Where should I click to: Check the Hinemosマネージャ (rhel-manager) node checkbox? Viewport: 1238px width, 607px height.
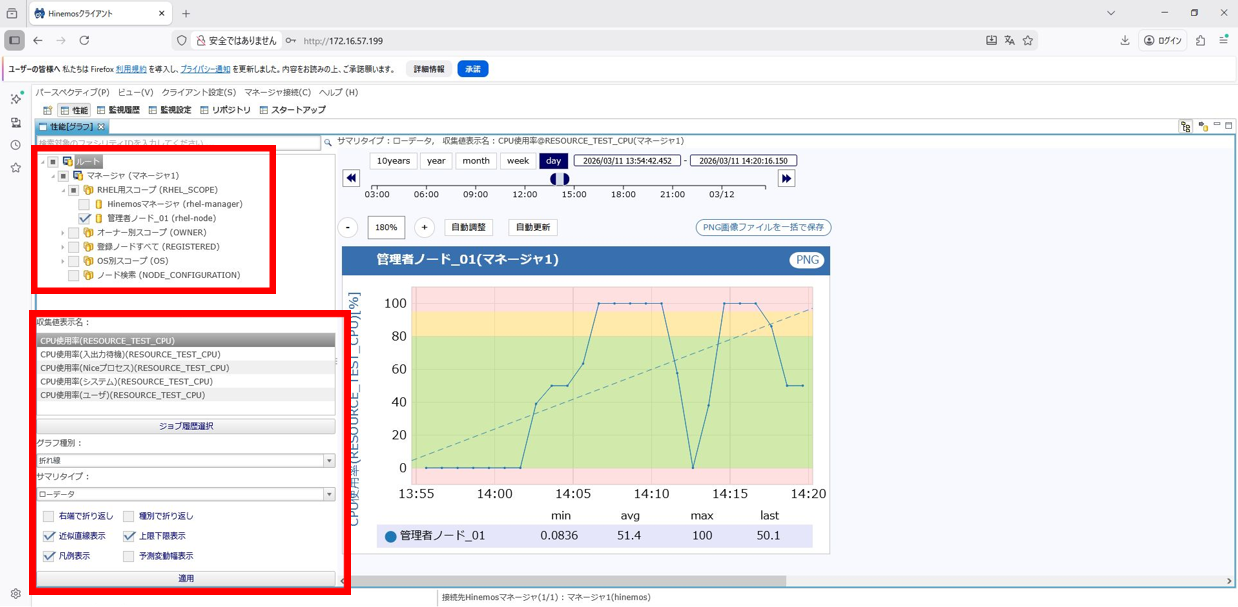[84, 204]
